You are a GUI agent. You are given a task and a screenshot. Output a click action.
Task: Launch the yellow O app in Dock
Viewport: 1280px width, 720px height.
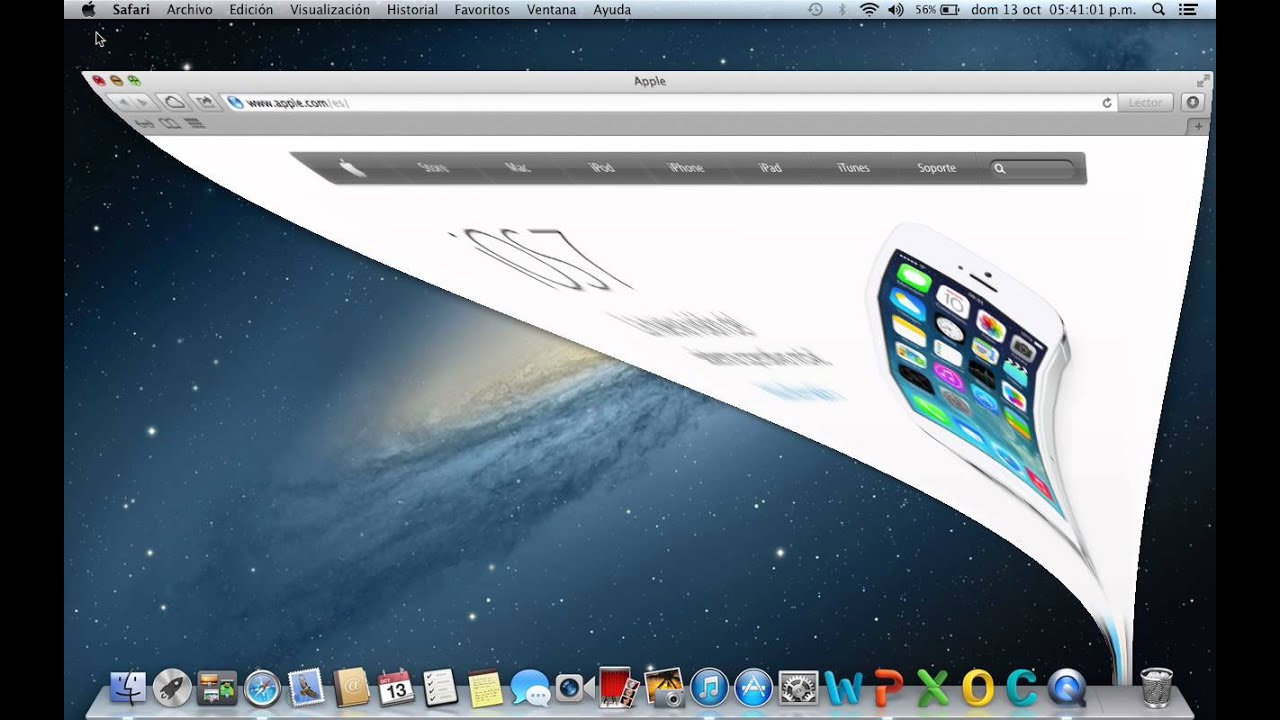point(977,688)
